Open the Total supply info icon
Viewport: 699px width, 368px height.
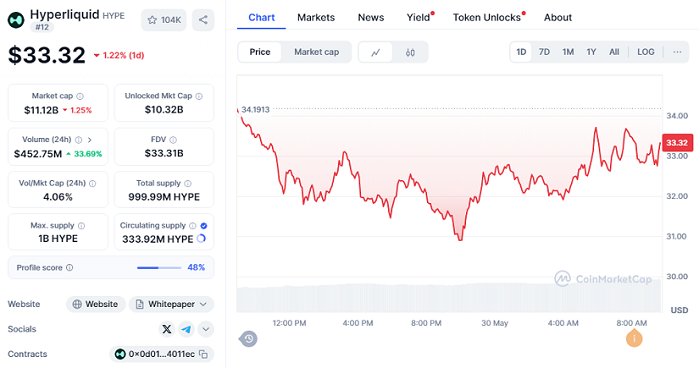point(188,183)
